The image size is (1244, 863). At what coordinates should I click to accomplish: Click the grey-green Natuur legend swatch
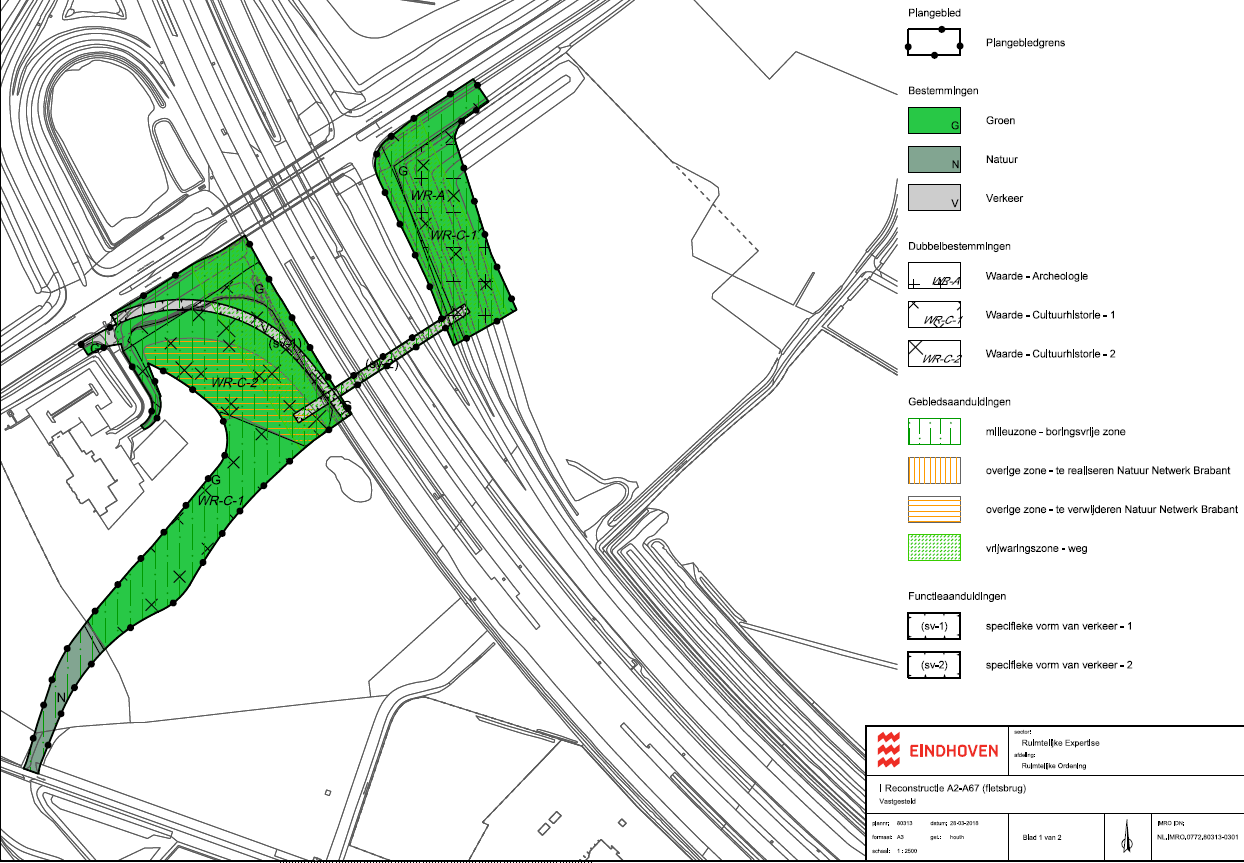coord(934,159)
